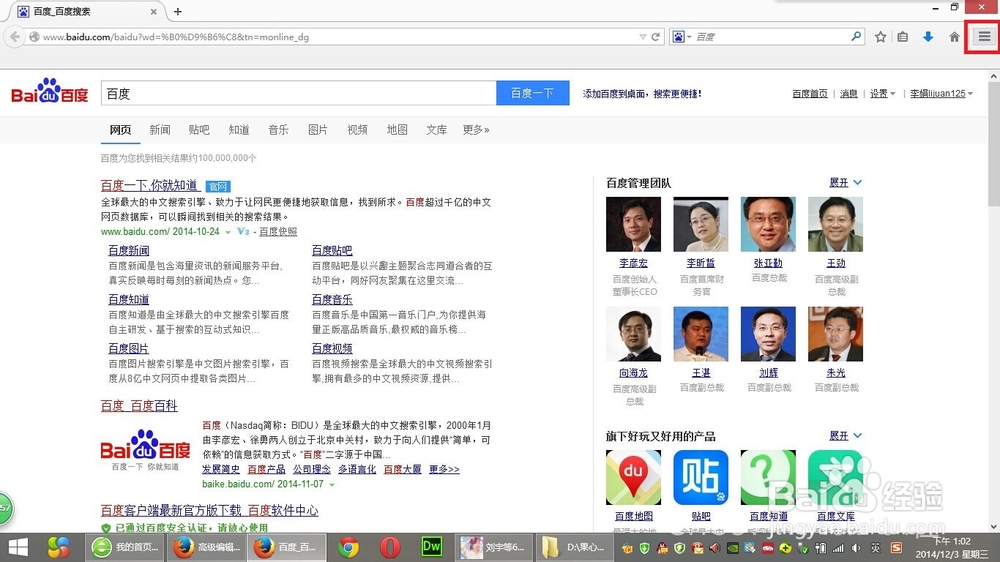The height and width of the screenshot is (562, 1000).
Task: Open the 消息 link
Action: coord(849,94)
